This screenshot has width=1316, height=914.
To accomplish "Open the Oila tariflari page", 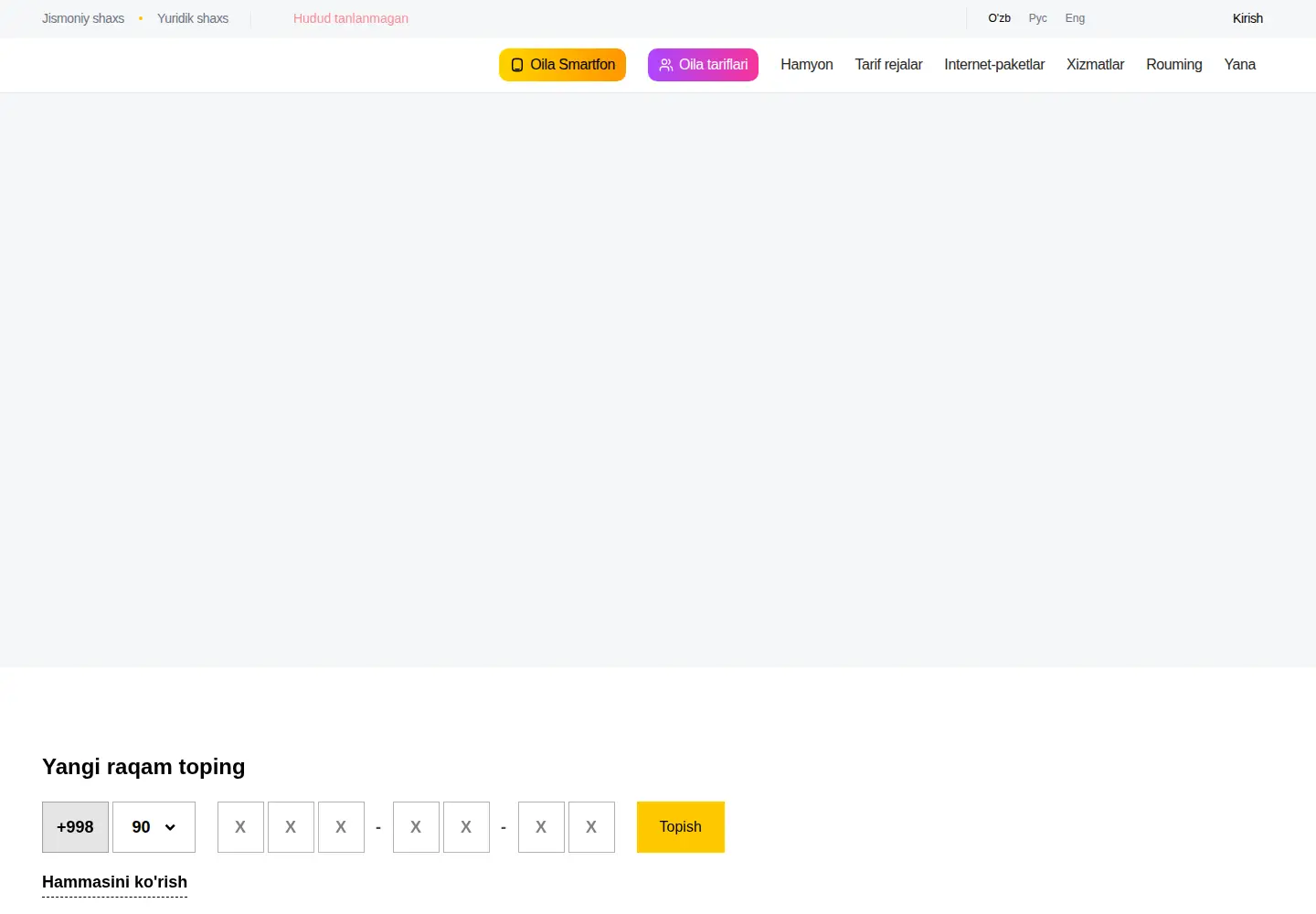I will (703, 65).
